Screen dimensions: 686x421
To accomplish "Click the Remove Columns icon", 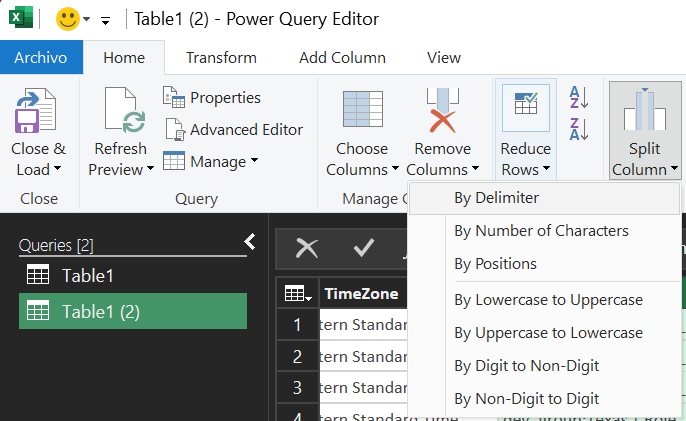I will click(443, 109).
